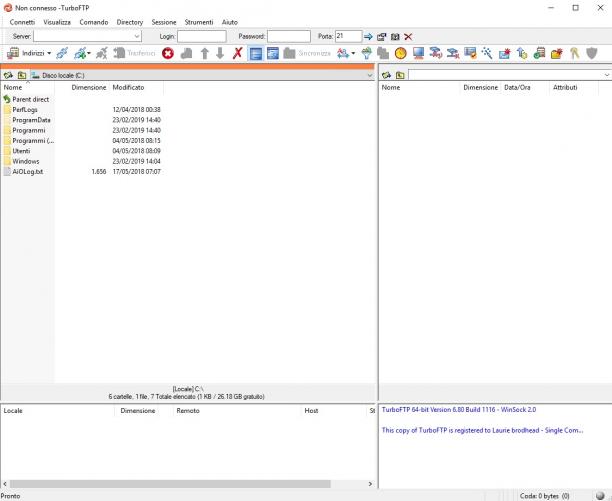
Task: Click the monitor icon in toolbar
Action: pos(418,53)
